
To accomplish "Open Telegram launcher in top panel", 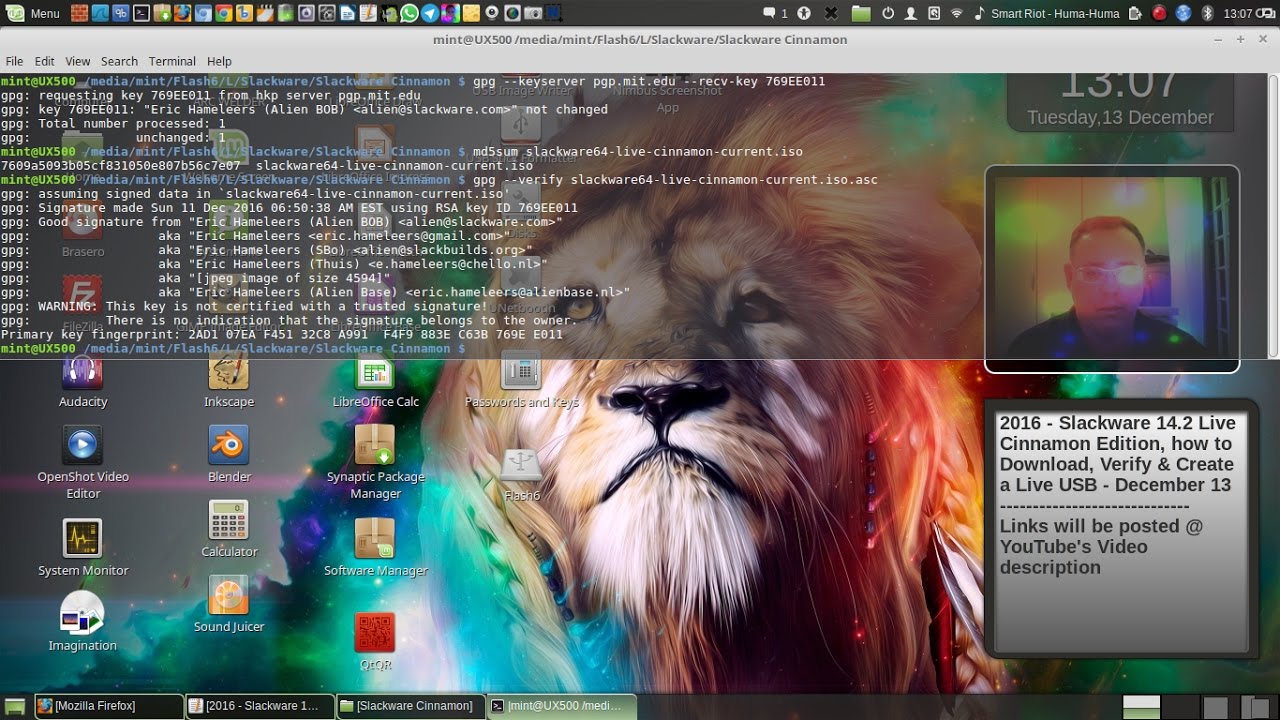I will point(430,13).
